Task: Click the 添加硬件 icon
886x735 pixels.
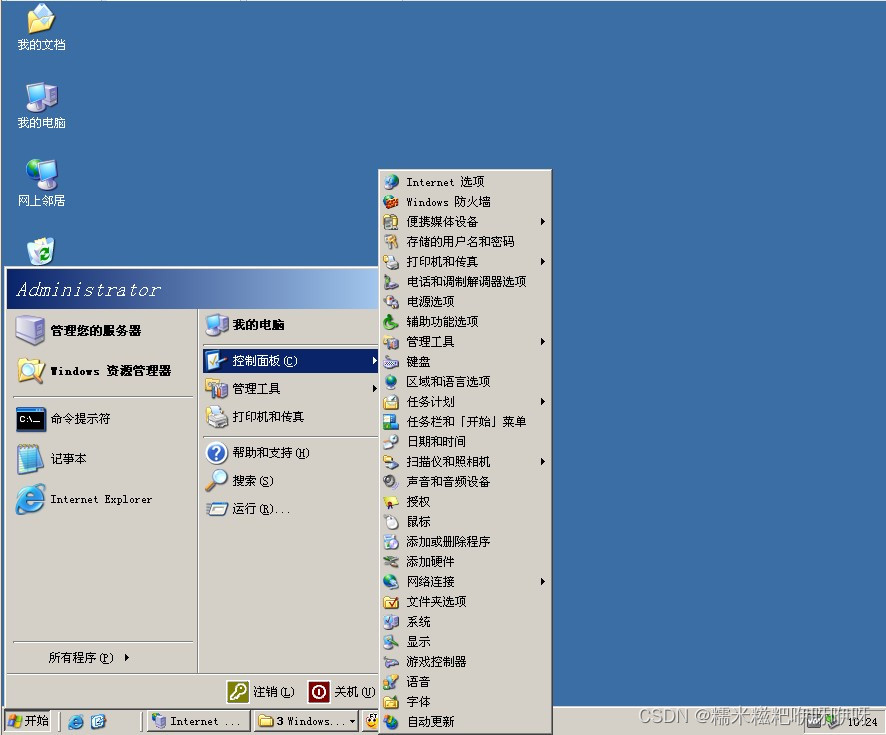Action: pos(391,562)
